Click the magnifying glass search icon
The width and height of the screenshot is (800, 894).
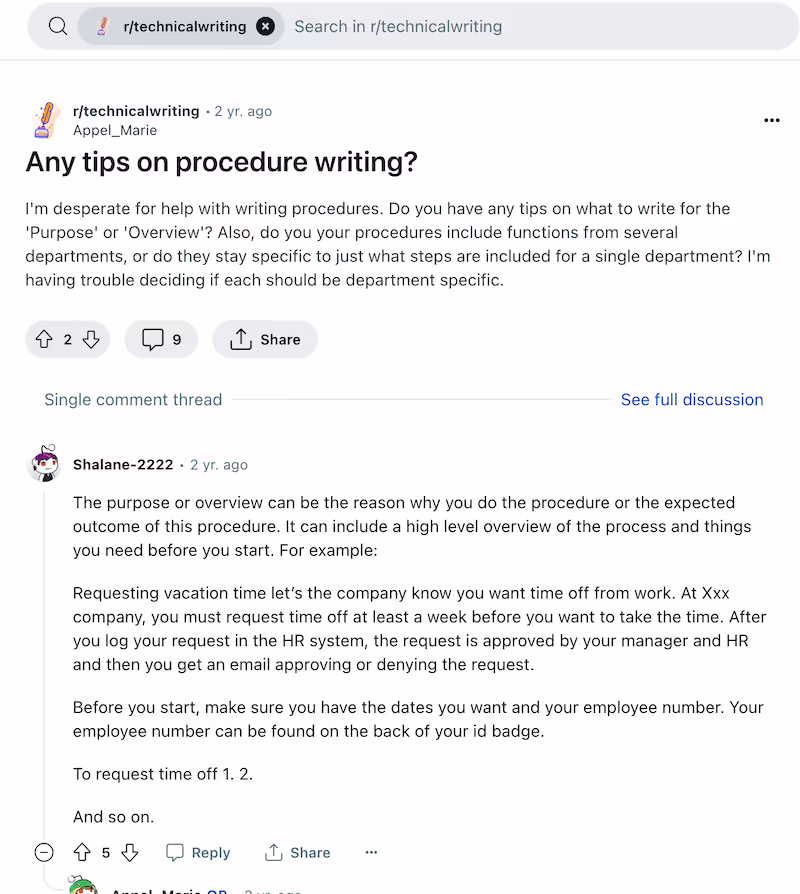[x=57, y=26]
